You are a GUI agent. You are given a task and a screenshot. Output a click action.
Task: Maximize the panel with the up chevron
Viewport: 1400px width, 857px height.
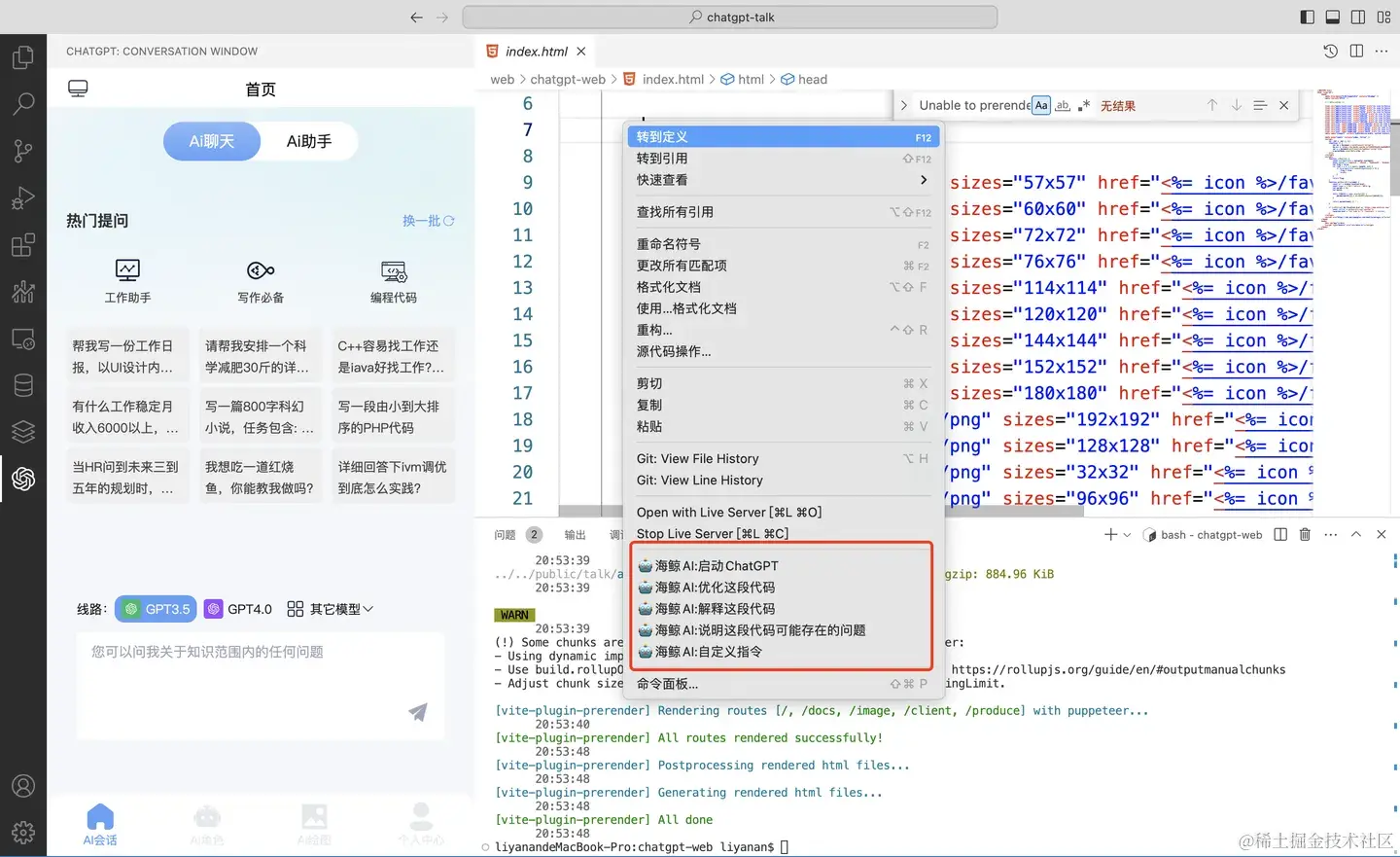tap(1356, 534)
